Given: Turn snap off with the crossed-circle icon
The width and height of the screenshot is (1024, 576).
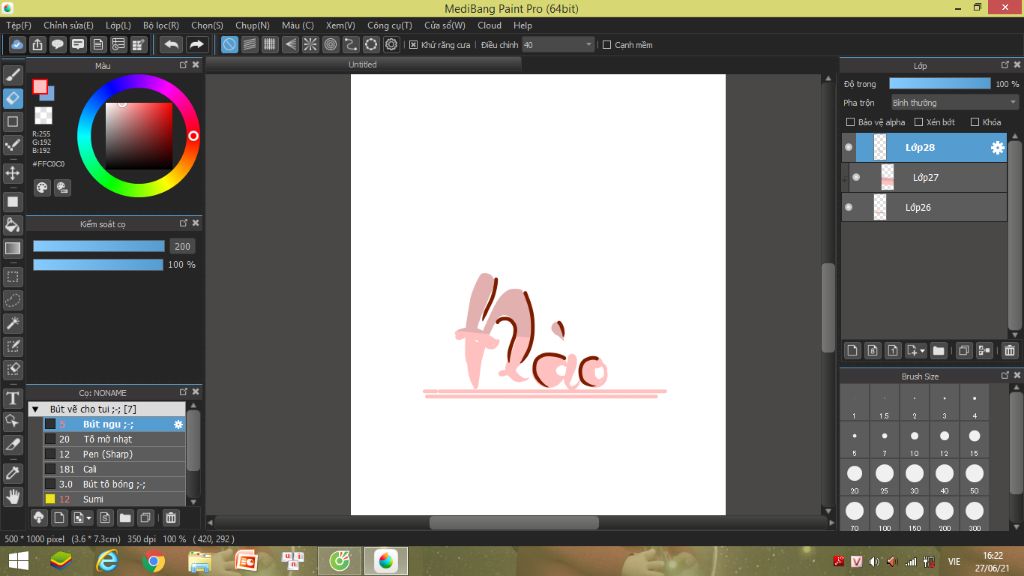Looking at the screenshot, I should (x=229, y=44).
